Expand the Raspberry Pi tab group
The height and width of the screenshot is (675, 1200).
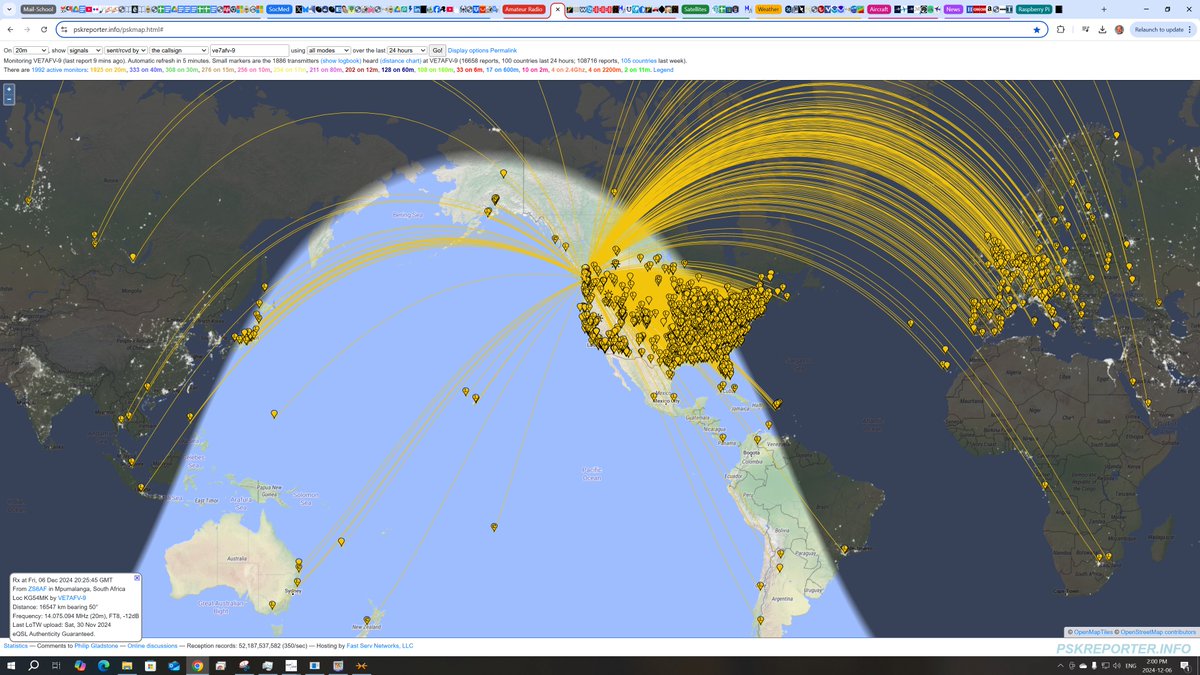1035,9
